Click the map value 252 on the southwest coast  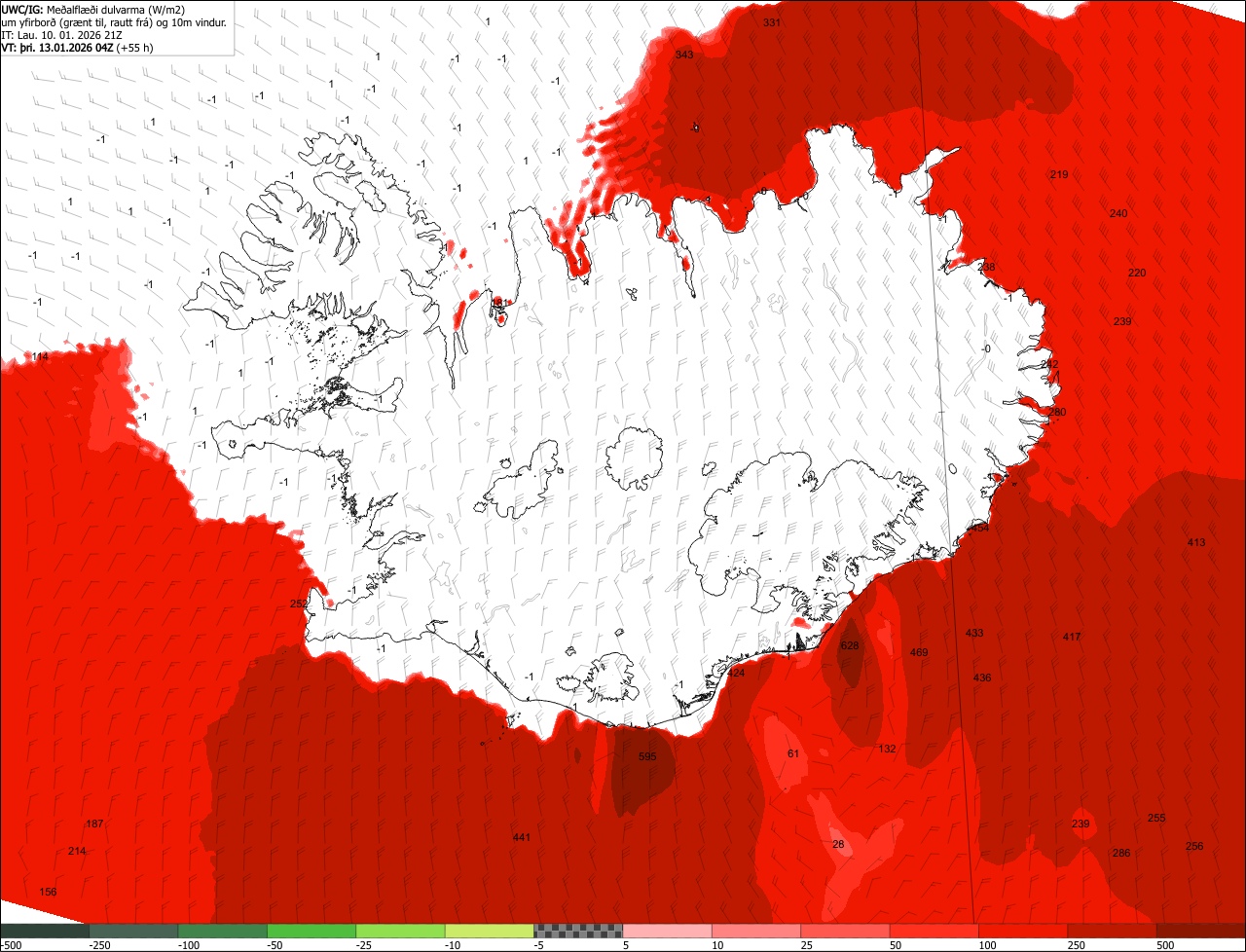[x=299, y=604]
